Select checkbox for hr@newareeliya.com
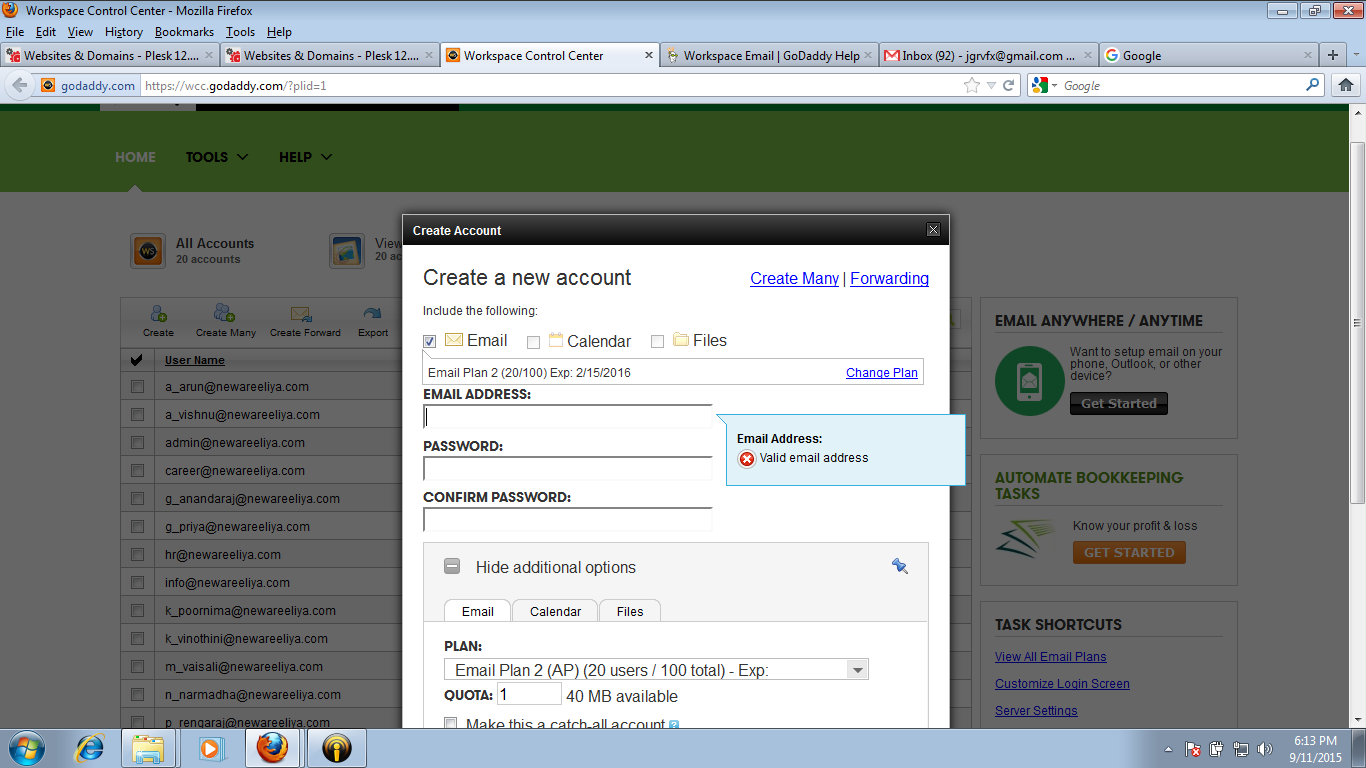The width and height of the screenshot is (1366, 768). click(x=137, y=554)
